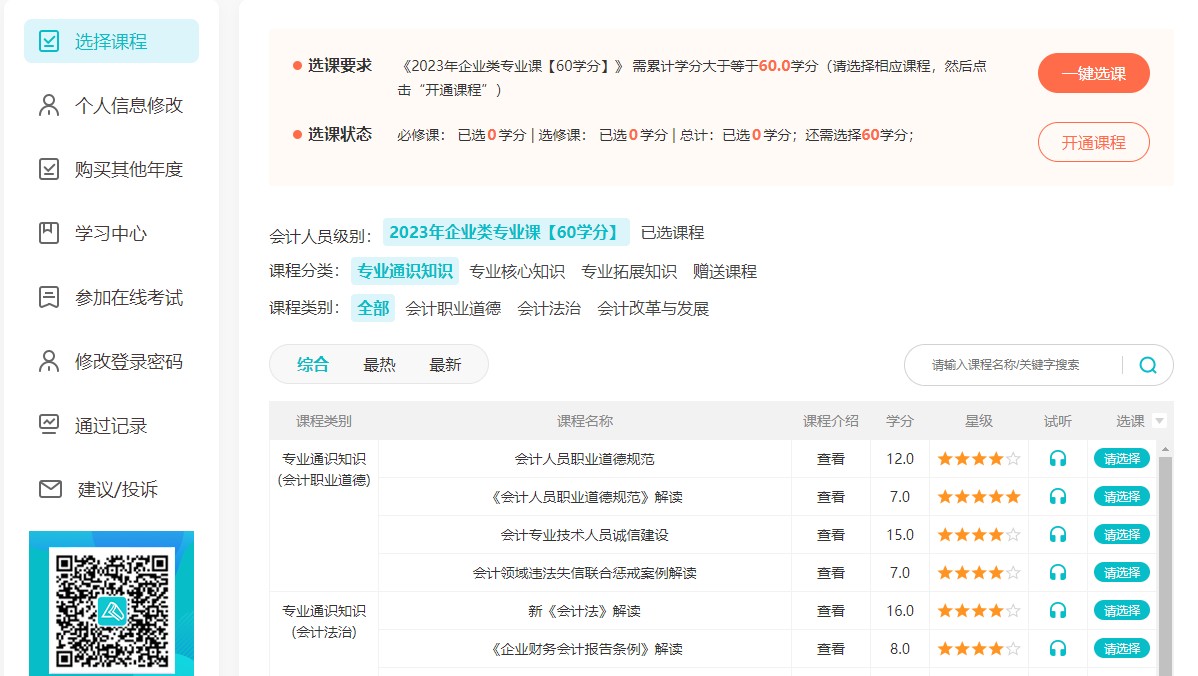The height and width of the screenshot is (676, 1198).
Task: Expand the dropdown arrow beside 选课 header
Action: tap(1159, 421)
